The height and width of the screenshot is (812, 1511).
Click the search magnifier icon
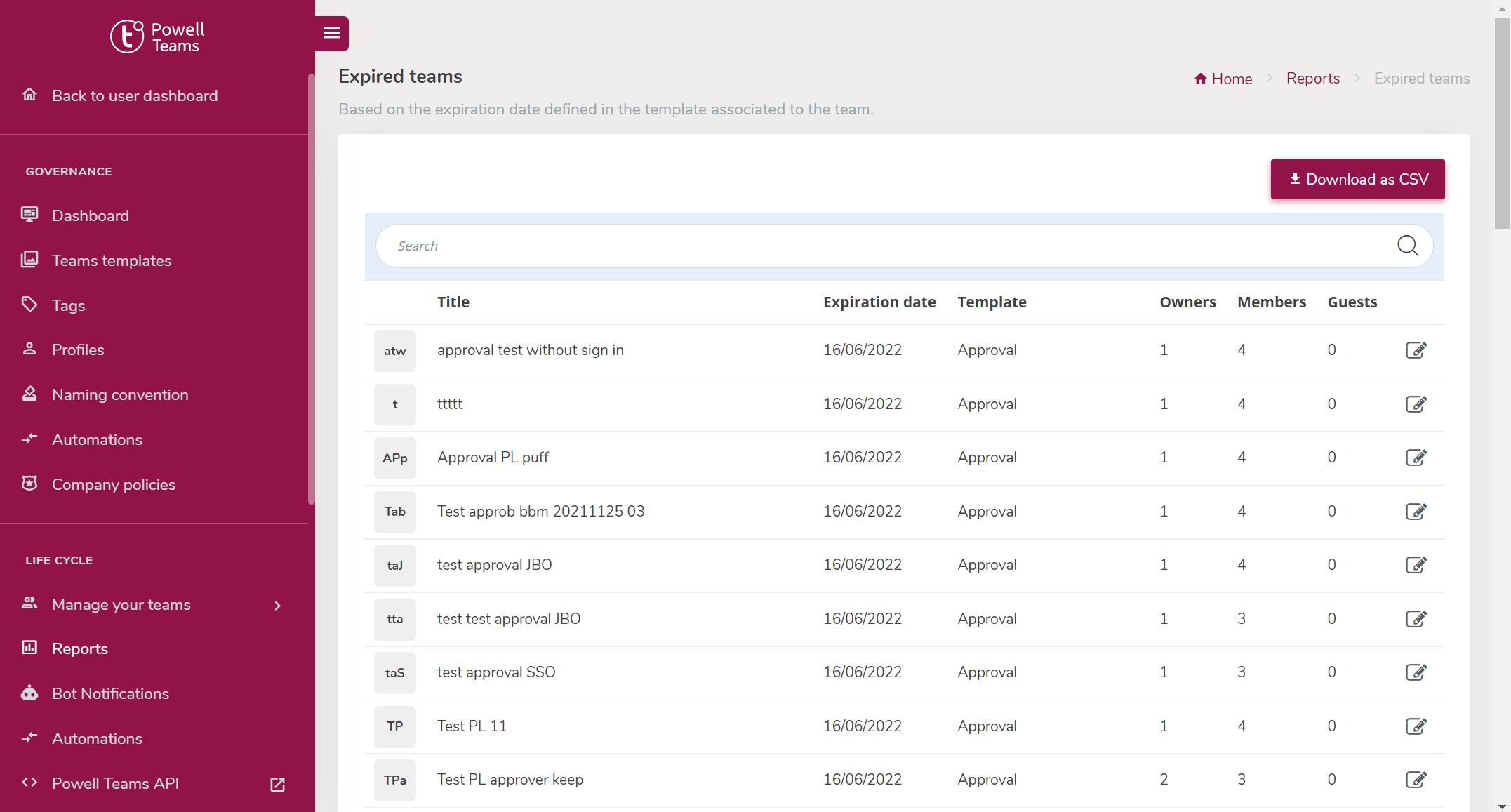1407,246
